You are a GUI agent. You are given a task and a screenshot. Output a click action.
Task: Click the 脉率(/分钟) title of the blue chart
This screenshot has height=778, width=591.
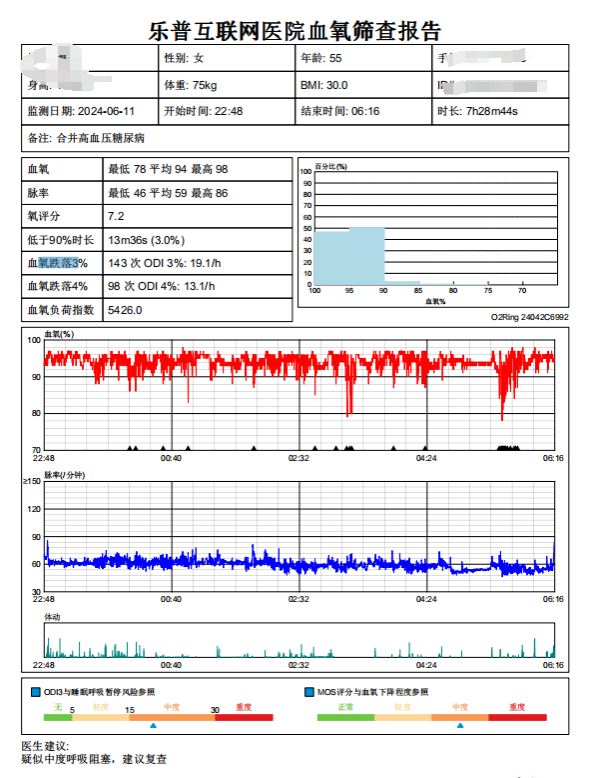pyautogui.click(x=65, y=475)
